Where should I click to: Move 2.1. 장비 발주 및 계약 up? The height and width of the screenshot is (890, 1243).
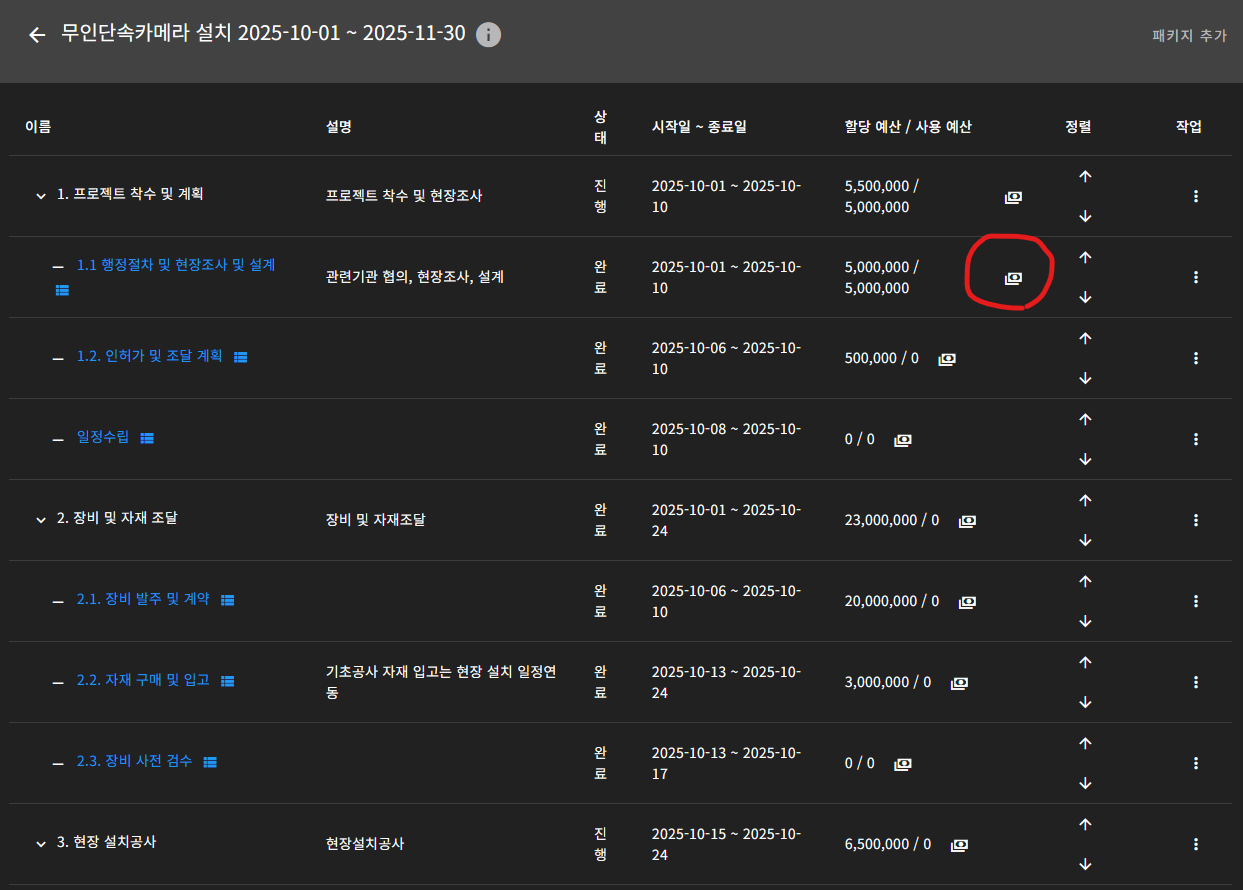(1085, 581)
